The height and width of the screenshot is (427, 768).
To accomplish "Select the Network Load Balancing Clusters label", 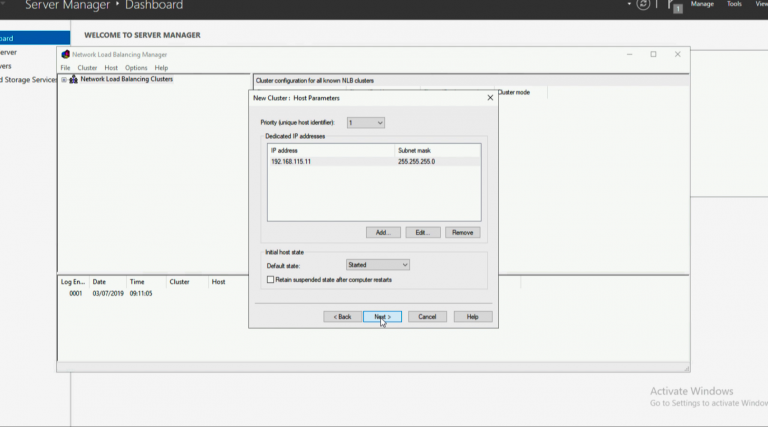I will coord(127,79).
